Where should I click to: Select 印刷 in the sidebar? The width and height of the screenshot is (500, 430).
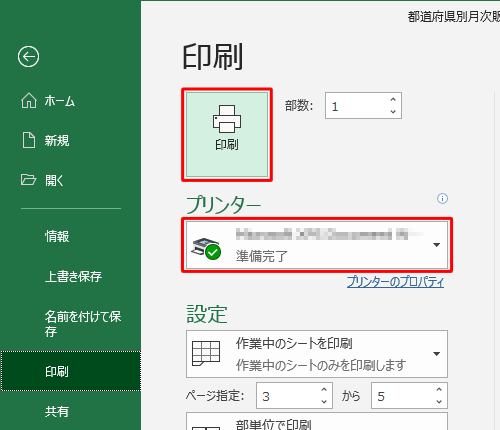tap(70, 371)
